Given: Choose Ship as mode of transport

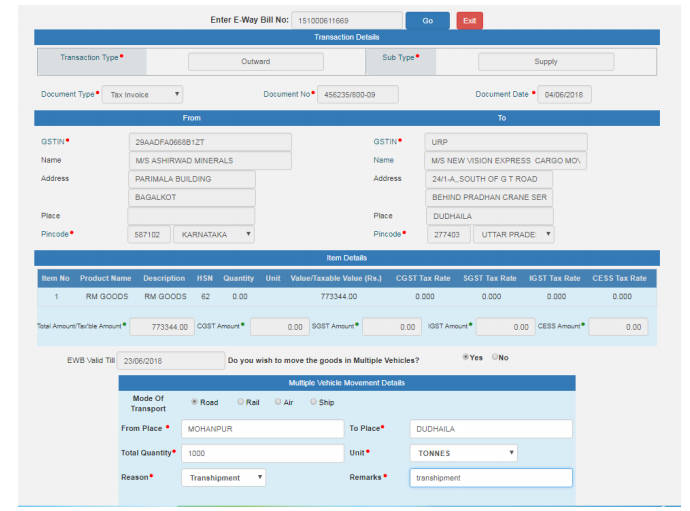Looking at the screenshot, I should point(314,402).
